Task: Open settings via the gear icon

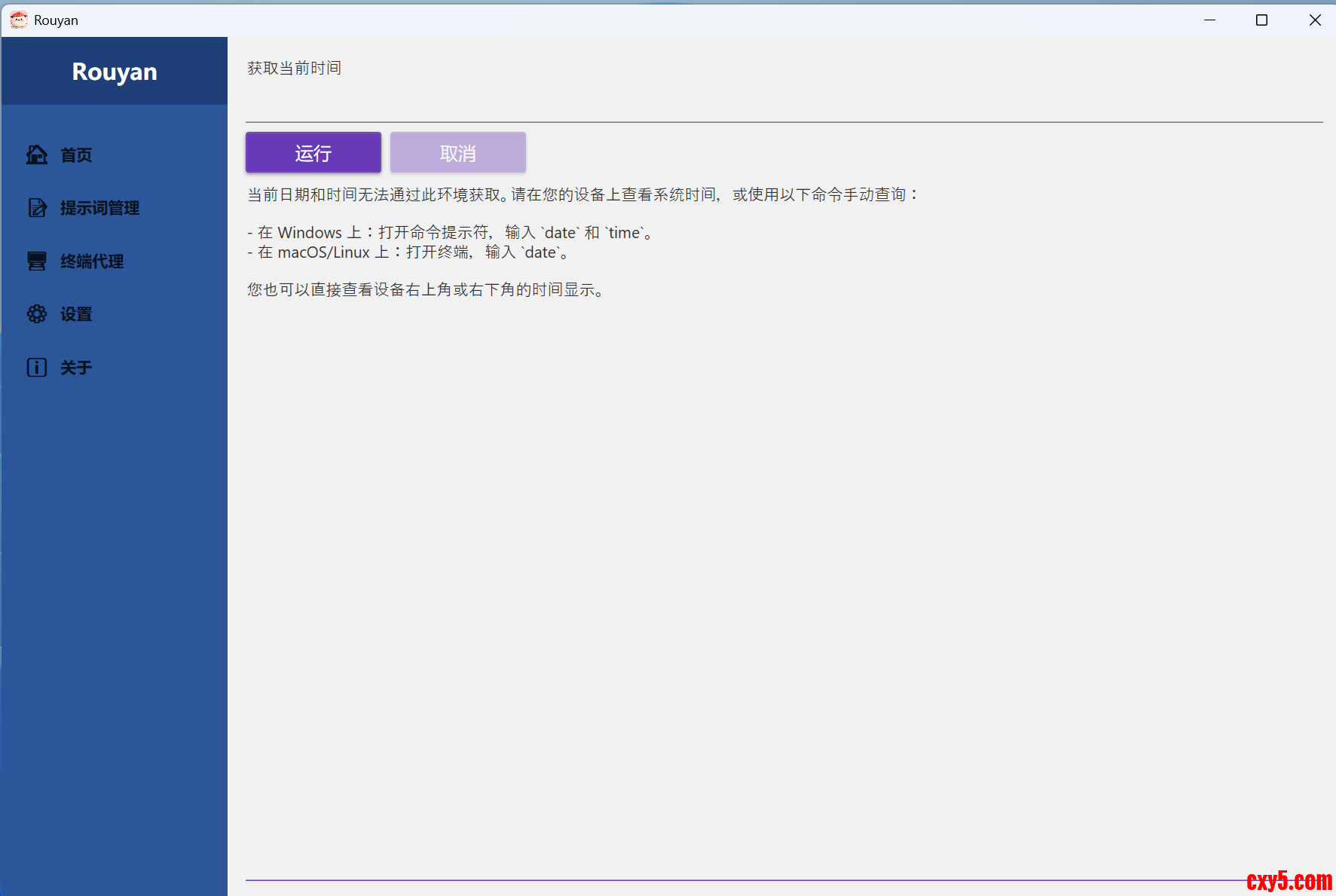Action: 37,314
